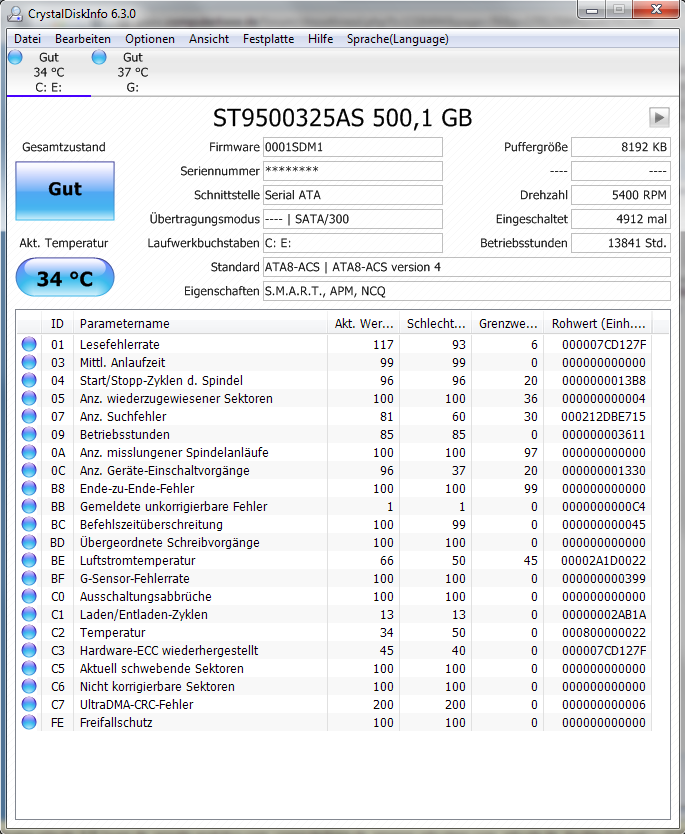The image size is (685, 834).
Task: Select the G: disk status orb
Action: tap(99, 57)
